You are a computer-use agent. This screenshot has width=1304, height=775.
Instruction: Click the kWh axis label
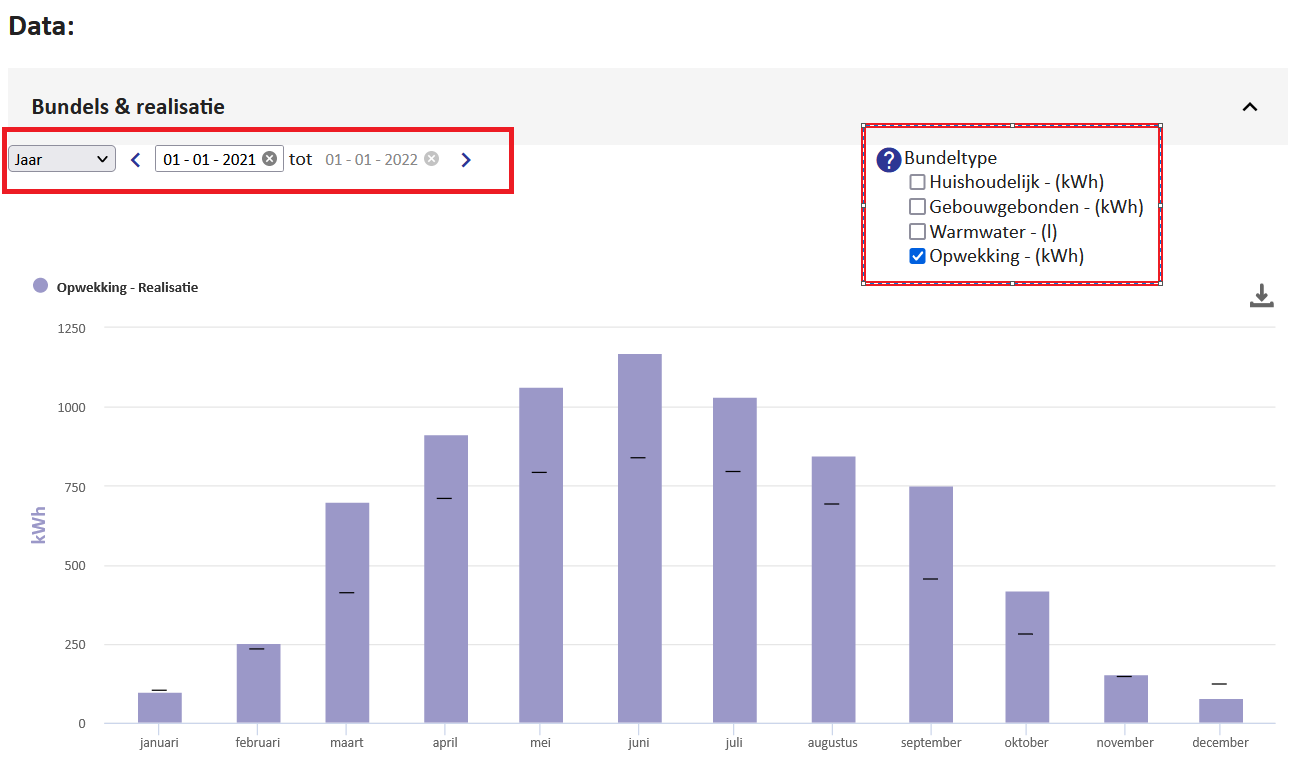coord(39,525)
